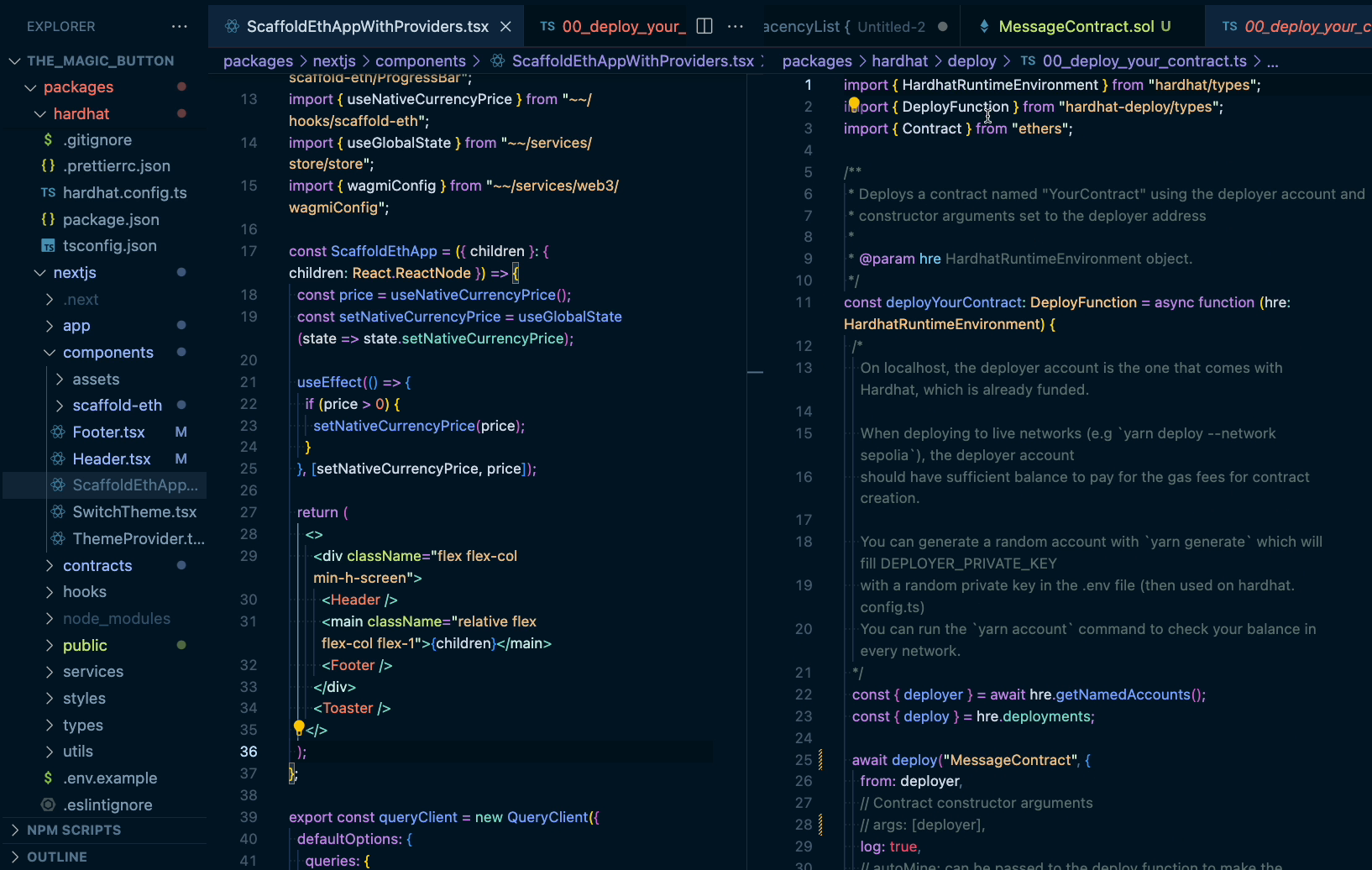Click the React icon beside Footer.tsx
Screen dimensions: 1372x870
[58, 432]
